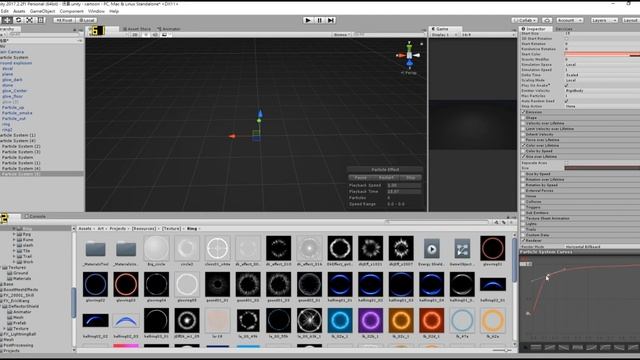The image size is (640, 360).
Task: Click the Step frame button
Action: 331,20
